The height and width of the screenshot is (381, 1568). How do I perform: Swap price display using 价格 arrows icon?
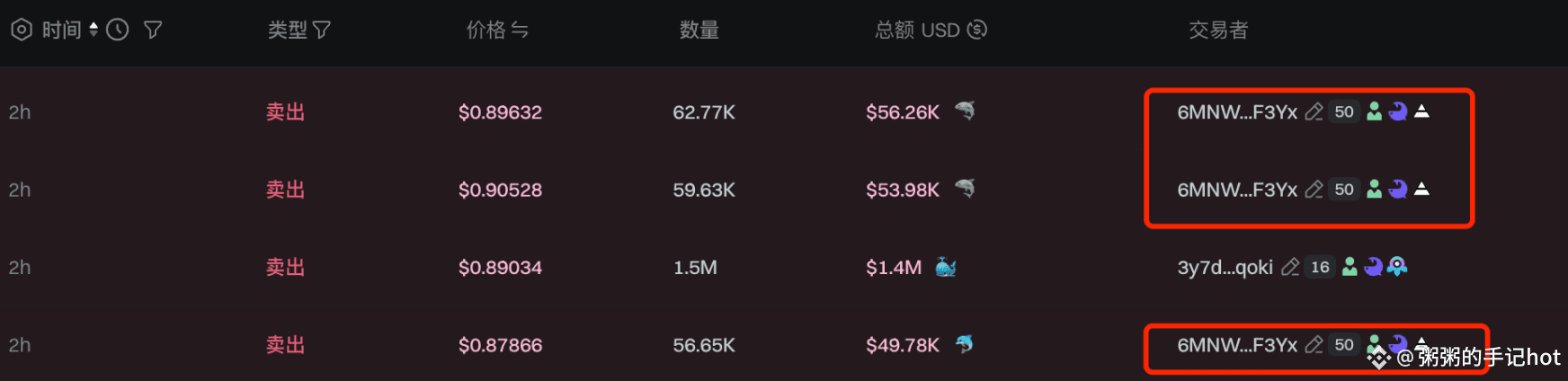click(520, 30)
